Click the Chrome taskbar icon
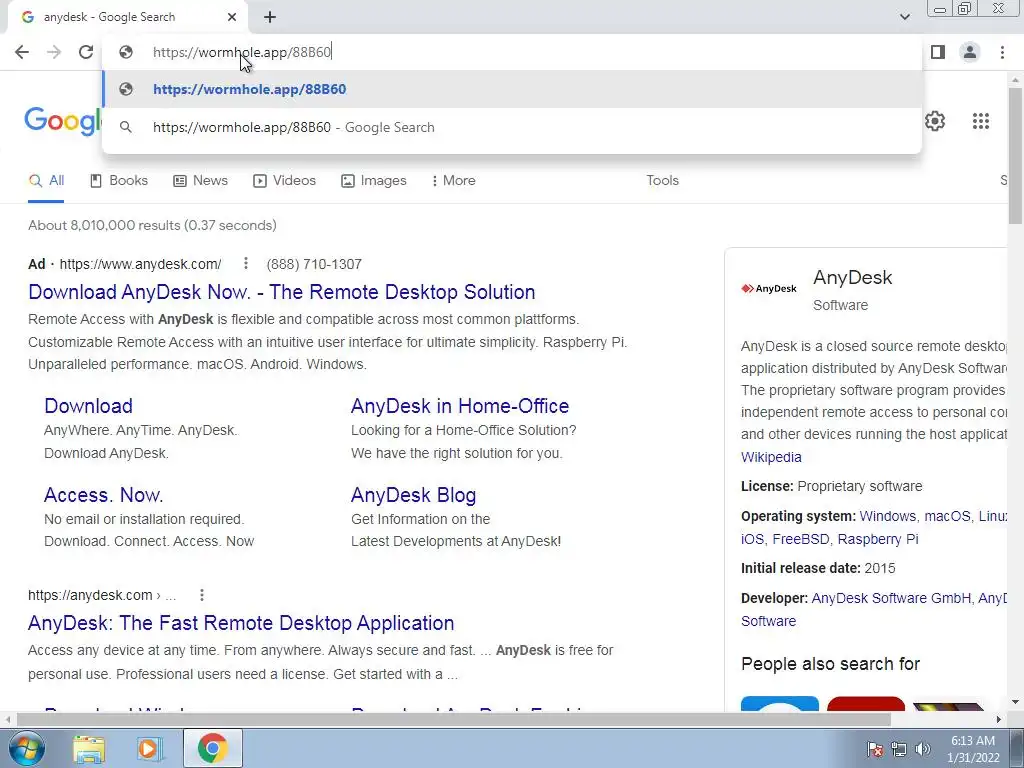This screenshot has width=1024, height=768. click(212, 749)
